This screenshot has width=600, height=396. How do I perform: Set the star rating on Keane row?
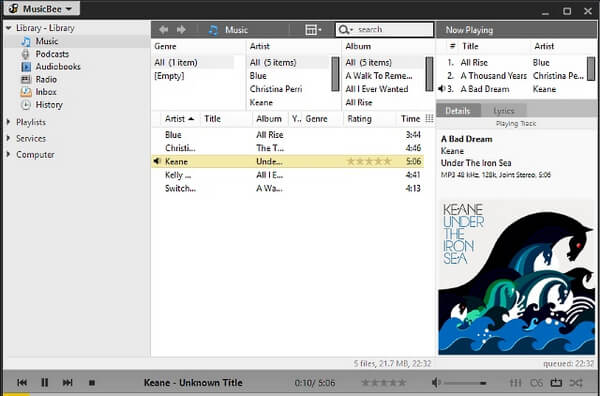coord(369,161)
